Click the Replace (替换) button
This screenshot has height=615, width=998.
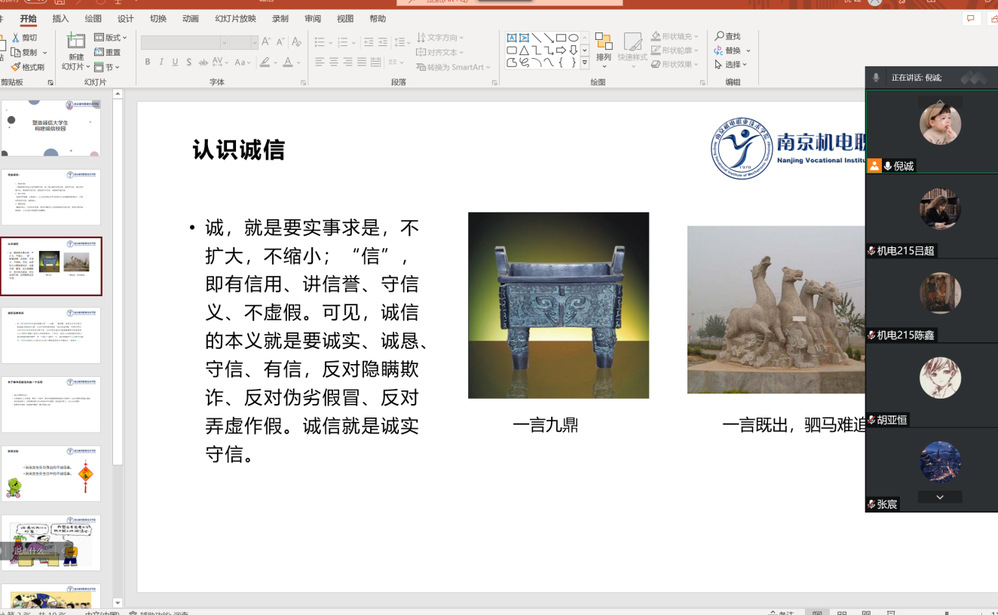tap(733, 51)
